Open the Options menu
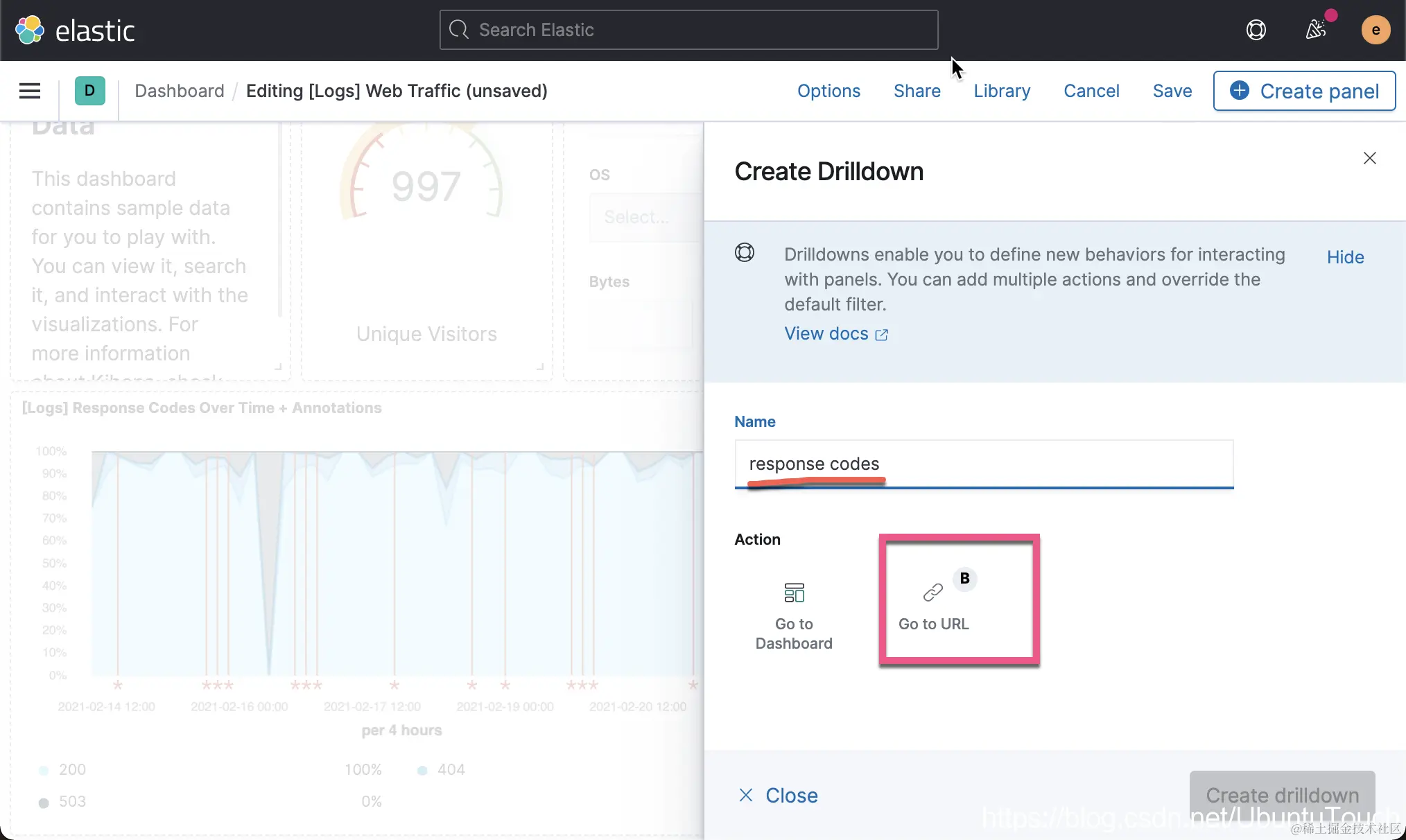This screenshot has width=1406, height=840. pyautogui.click(x=828, y=91)
